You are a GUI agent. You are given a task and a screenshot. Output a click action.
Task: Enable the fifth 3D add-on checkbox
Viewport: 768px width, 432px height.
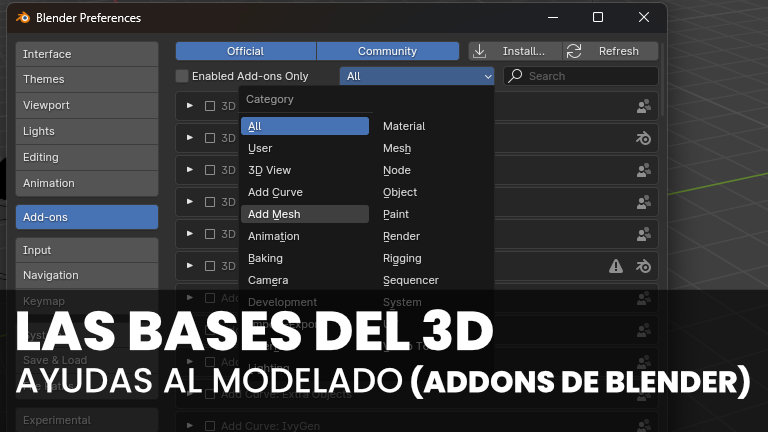pos(210,234)
